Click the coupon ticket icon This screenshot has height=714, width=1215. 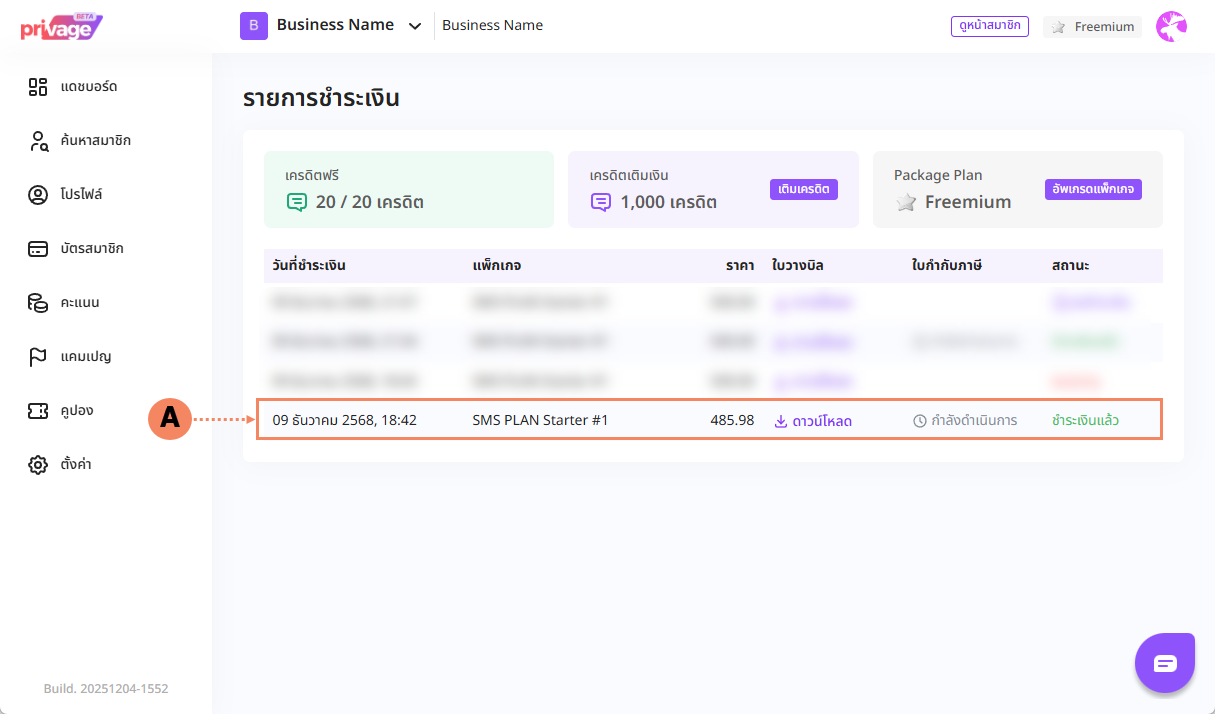38,411
